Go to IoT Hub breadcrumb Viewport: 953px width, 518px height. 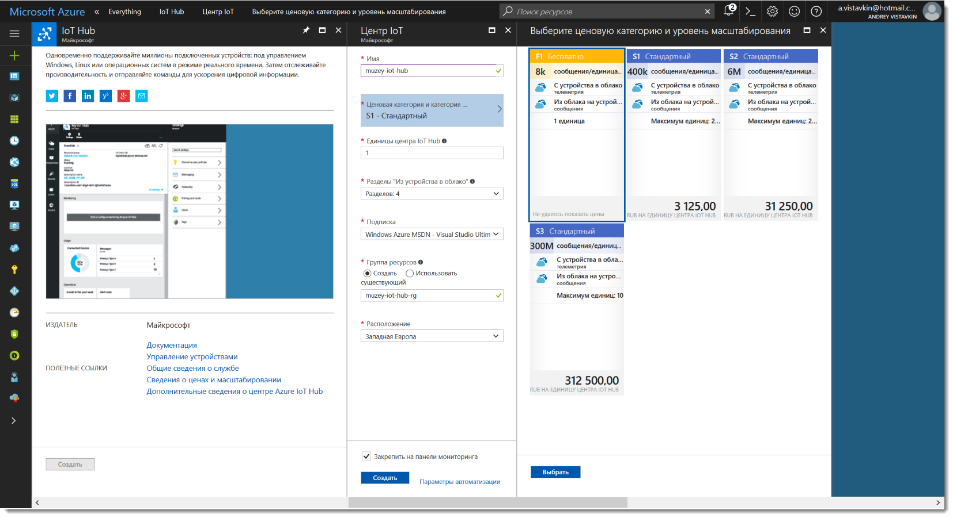[171, 12]
